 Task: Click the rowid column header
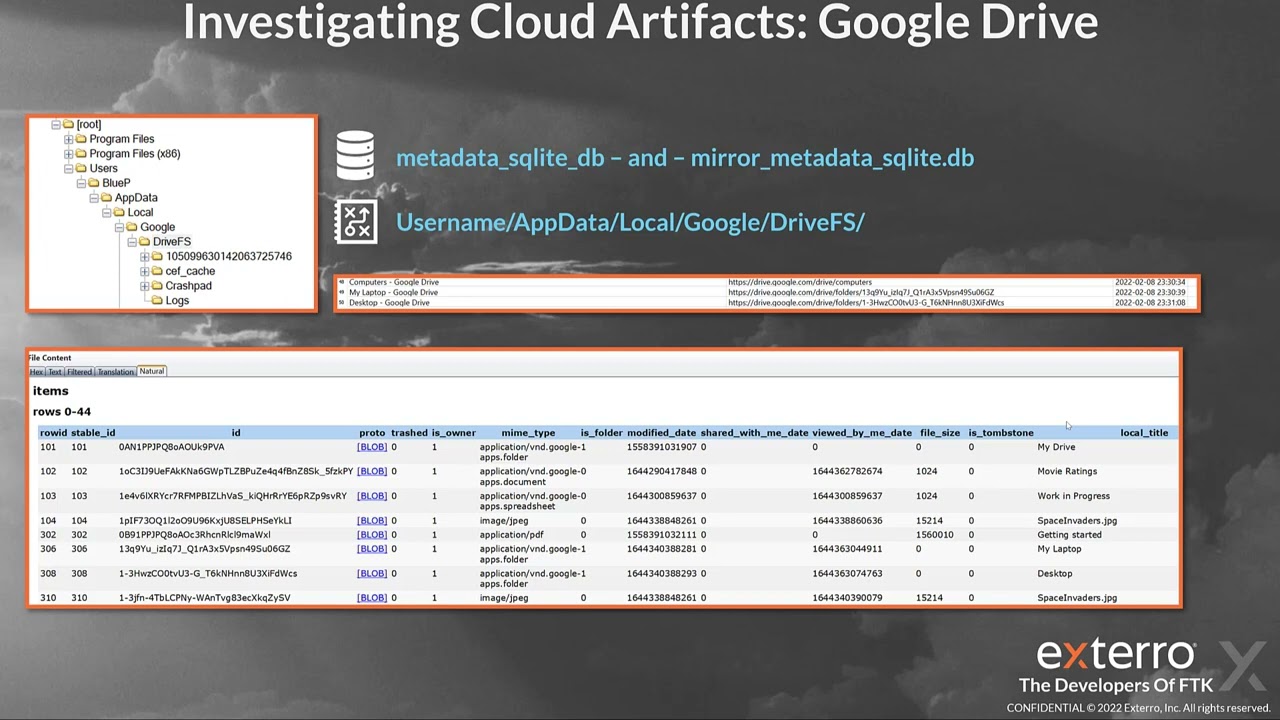(54, 433)
